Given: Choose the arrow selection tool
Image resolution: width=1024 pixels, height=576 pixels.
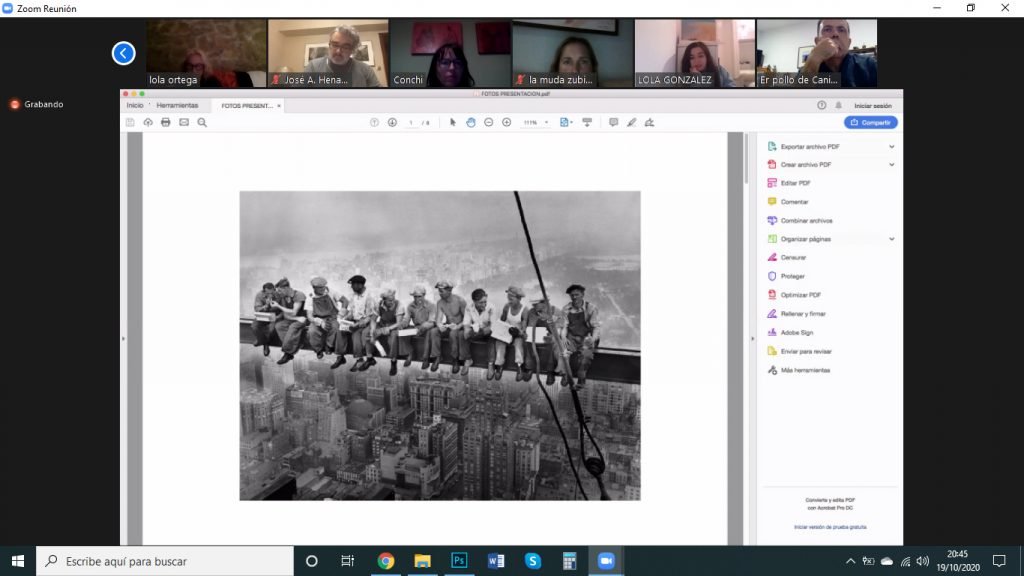Looking at the screenshot, I should pos(452,122).
